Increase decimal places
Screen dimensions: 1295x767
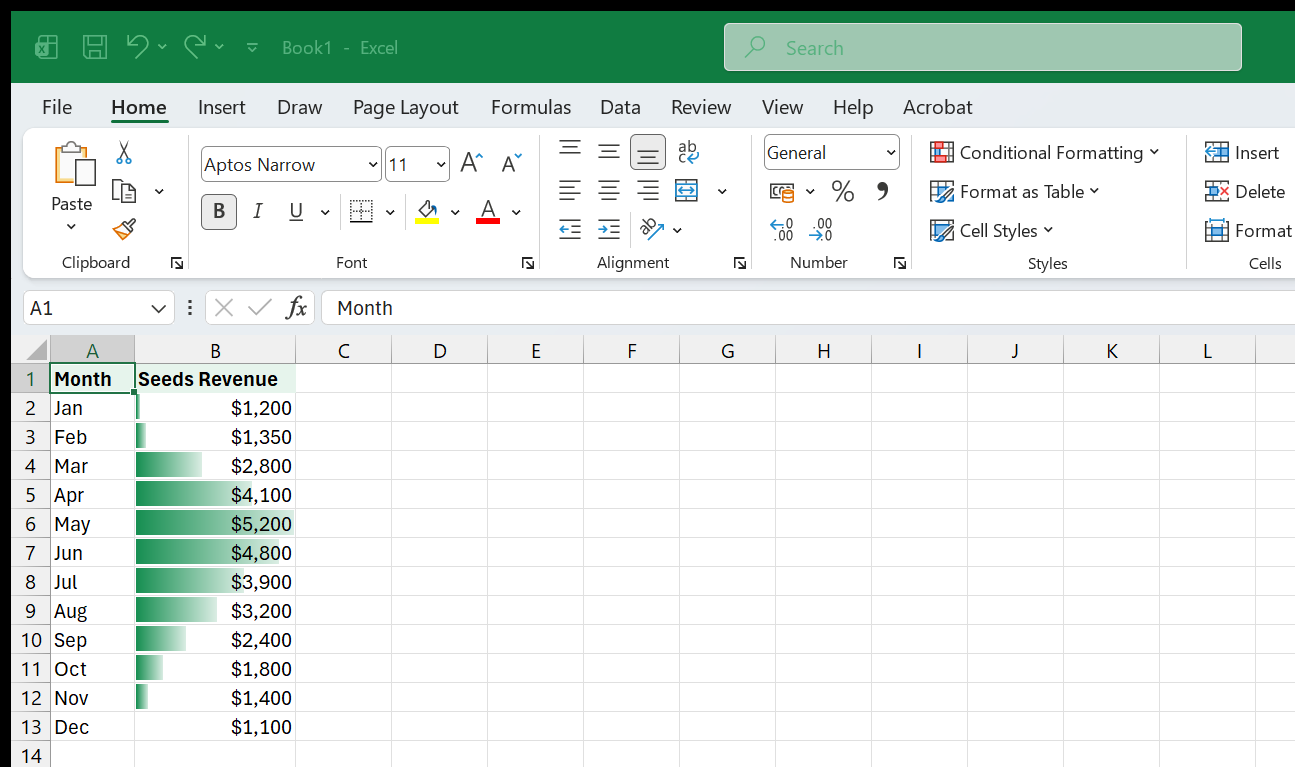782,230
